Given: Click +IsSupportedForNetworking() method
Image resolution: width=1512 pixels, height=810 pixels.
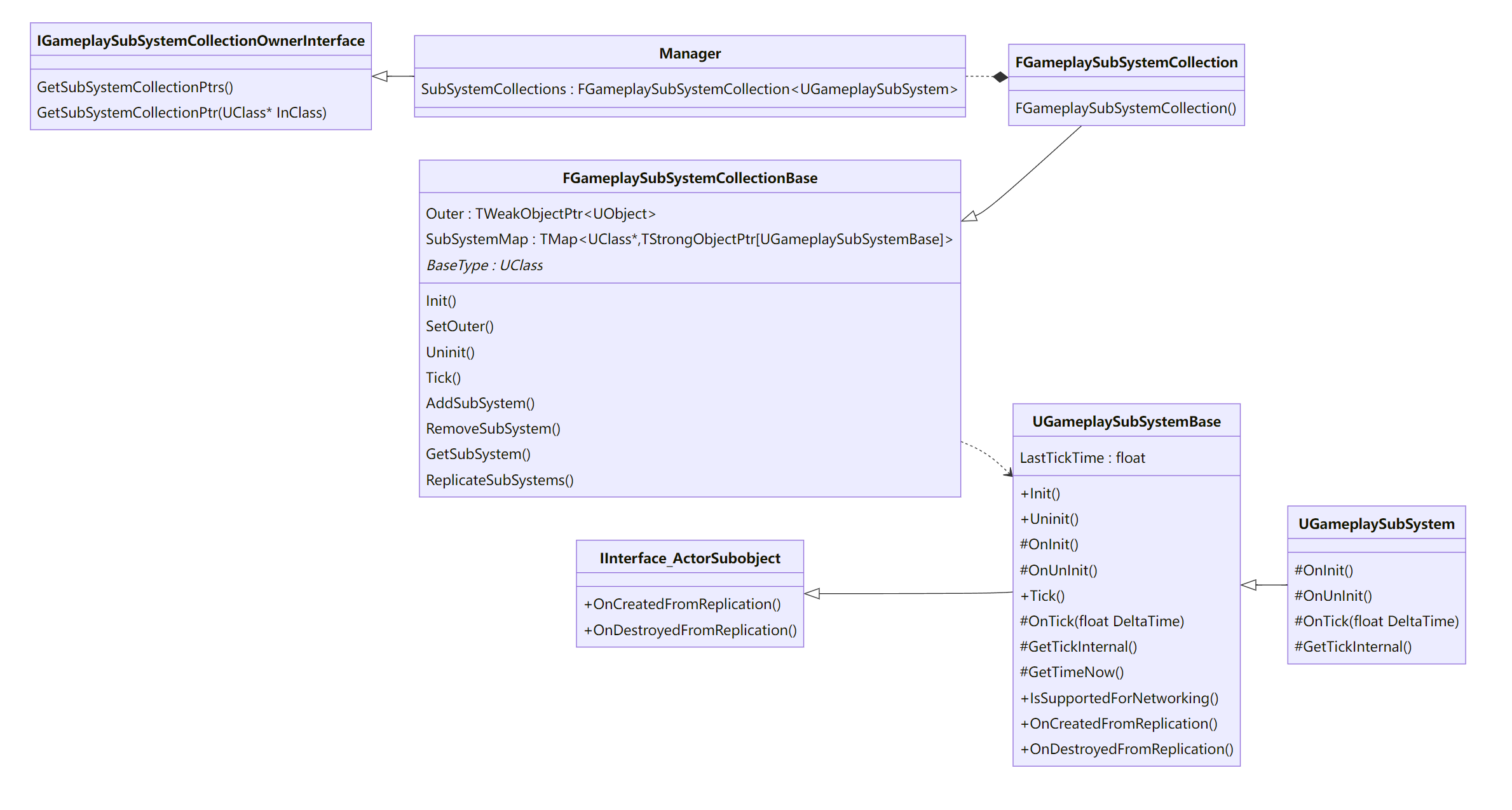Looking at the screenshot, I should (1119, 698).
